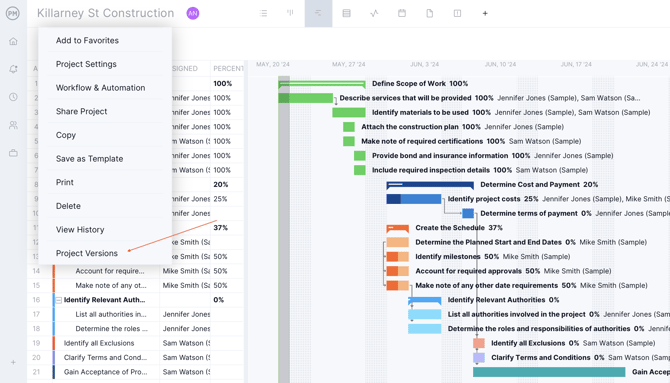The width and height of the screenshot is (670, 383).
Task: Click the Killarney St Construction title
Action: point(106,13)
